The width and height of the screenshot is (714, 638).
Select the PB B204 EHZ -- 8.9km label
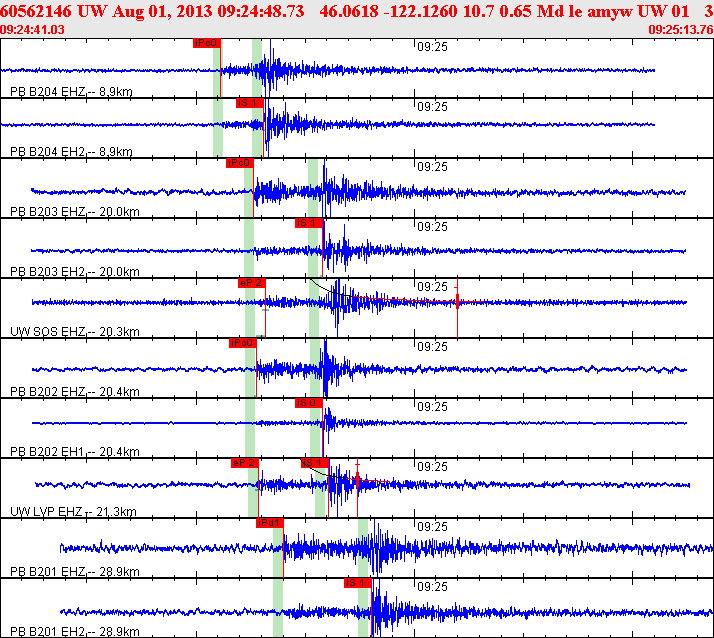71,92
